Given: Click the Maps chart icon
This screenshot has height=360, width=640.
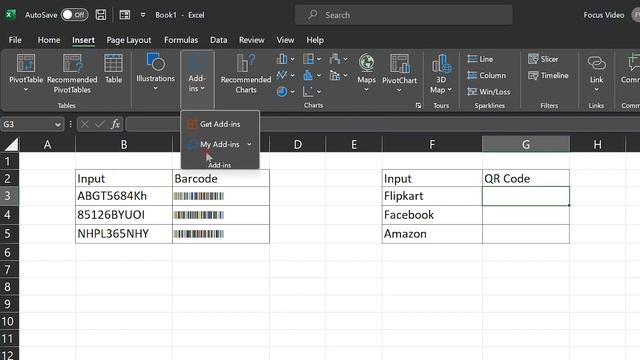Looking at the screenshot, I should point(367,64).
